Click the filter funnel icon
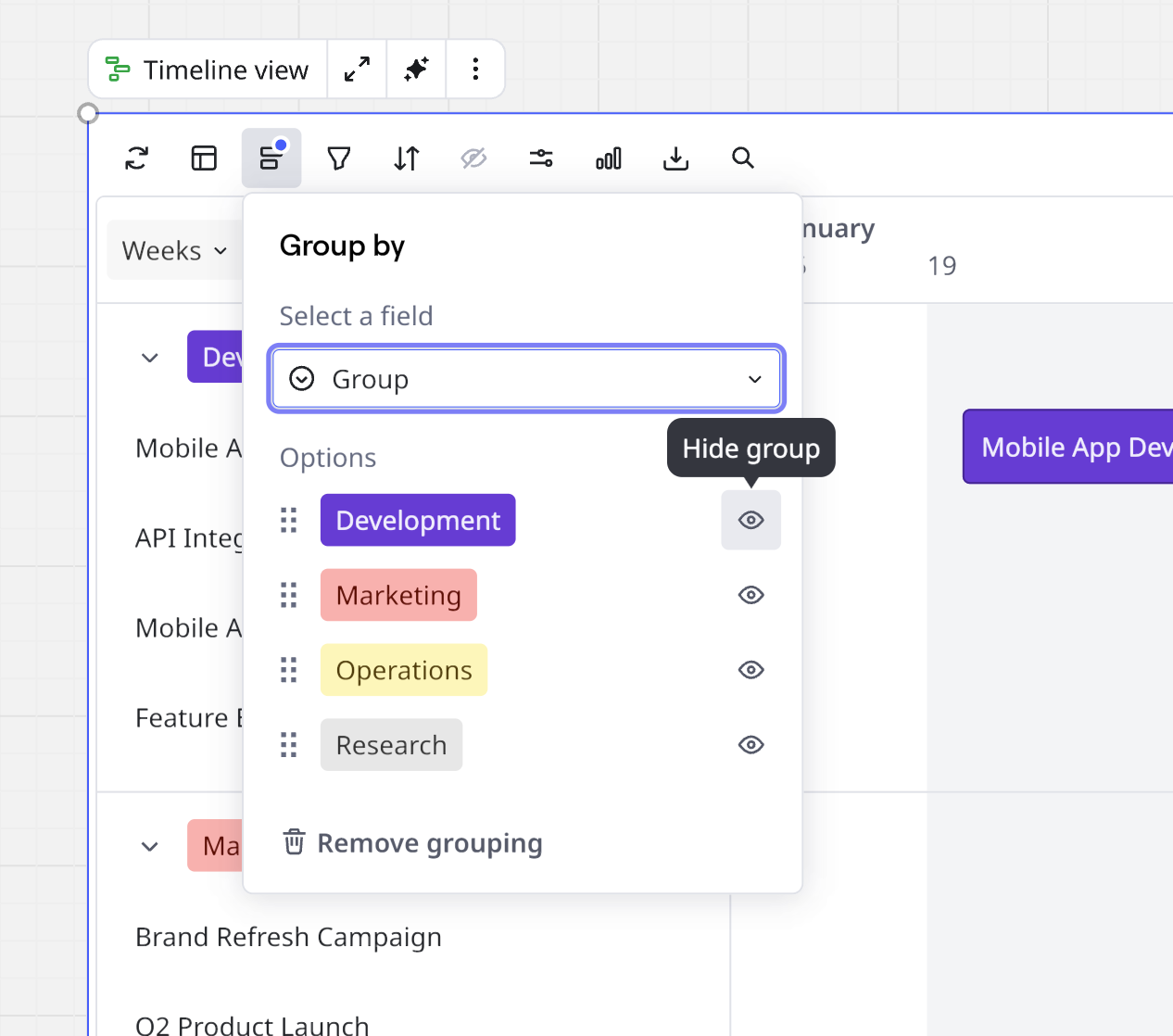This screenshot has width=1173, height=1036. pos(339,158)
